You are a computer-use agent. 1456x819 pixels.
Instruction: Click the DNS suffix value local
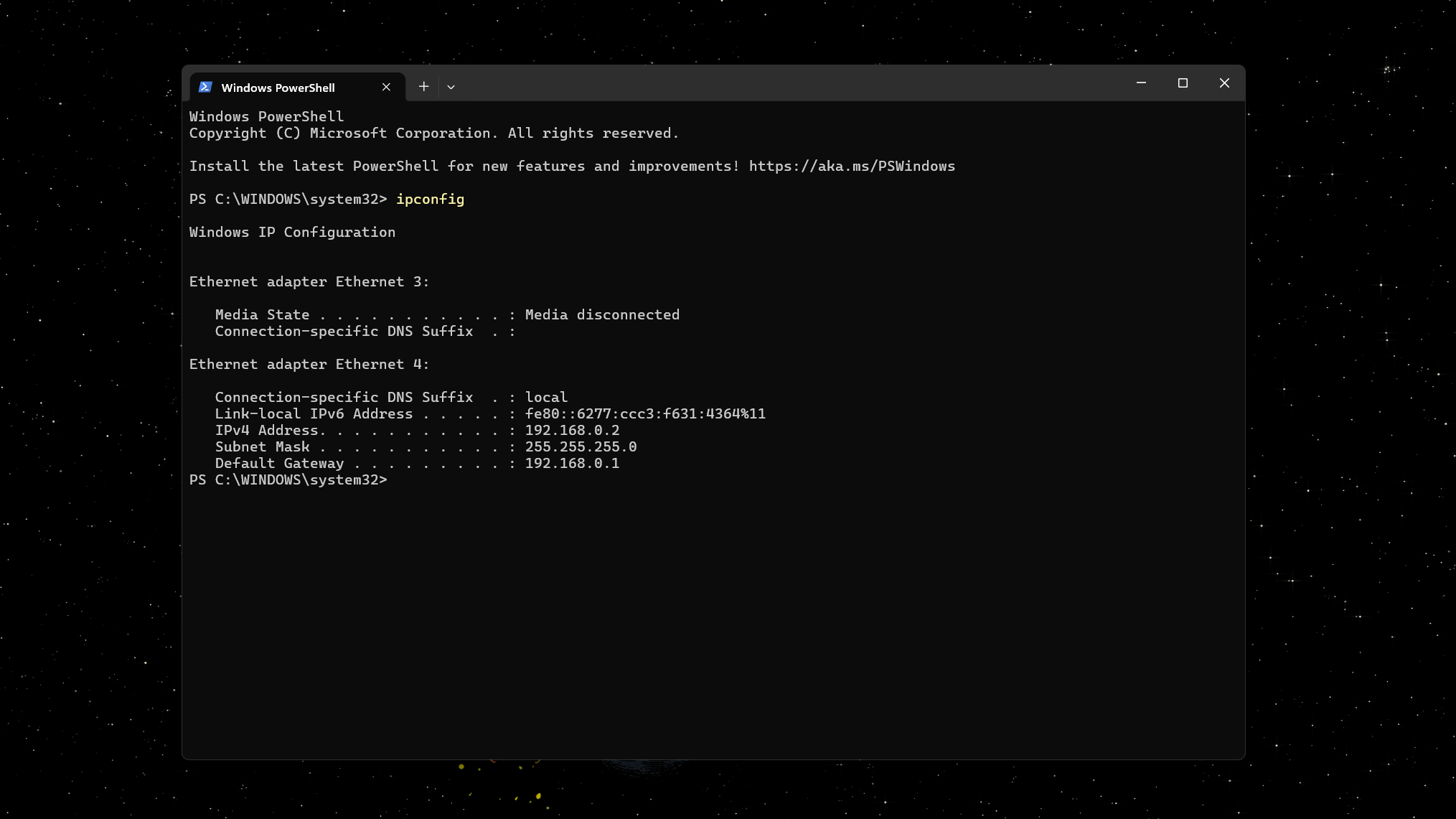pos(546,397)
